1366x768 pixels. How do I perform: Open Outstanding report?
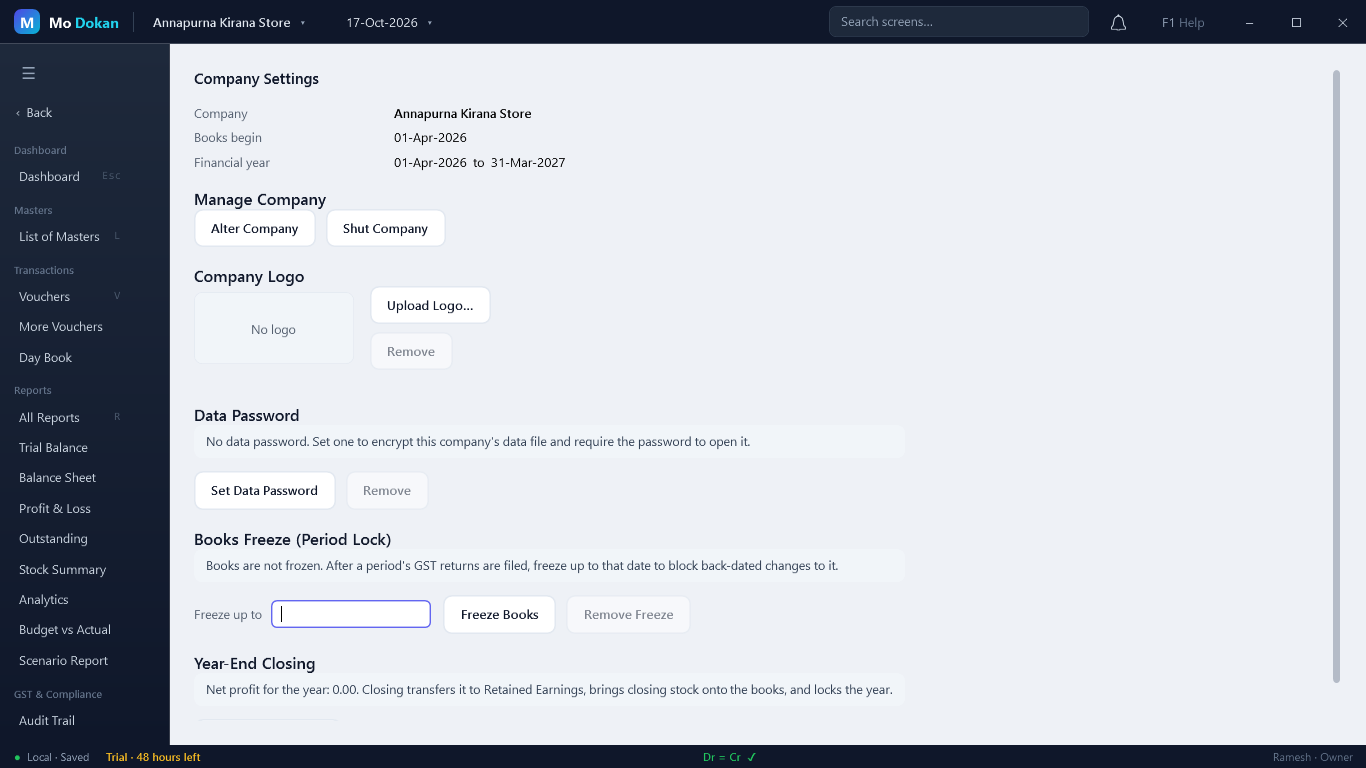(69, 538)
